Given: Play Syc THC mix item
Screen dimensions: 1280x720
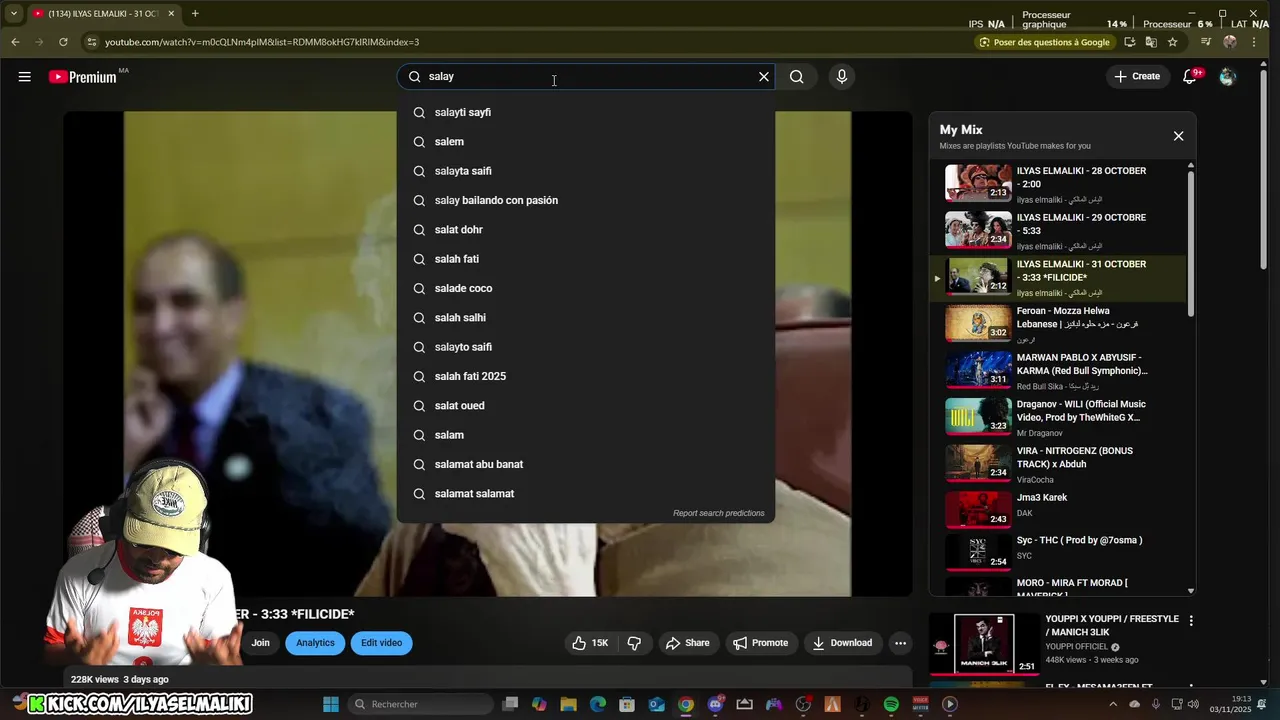Looking at the screenshot, I should 1060,552.
